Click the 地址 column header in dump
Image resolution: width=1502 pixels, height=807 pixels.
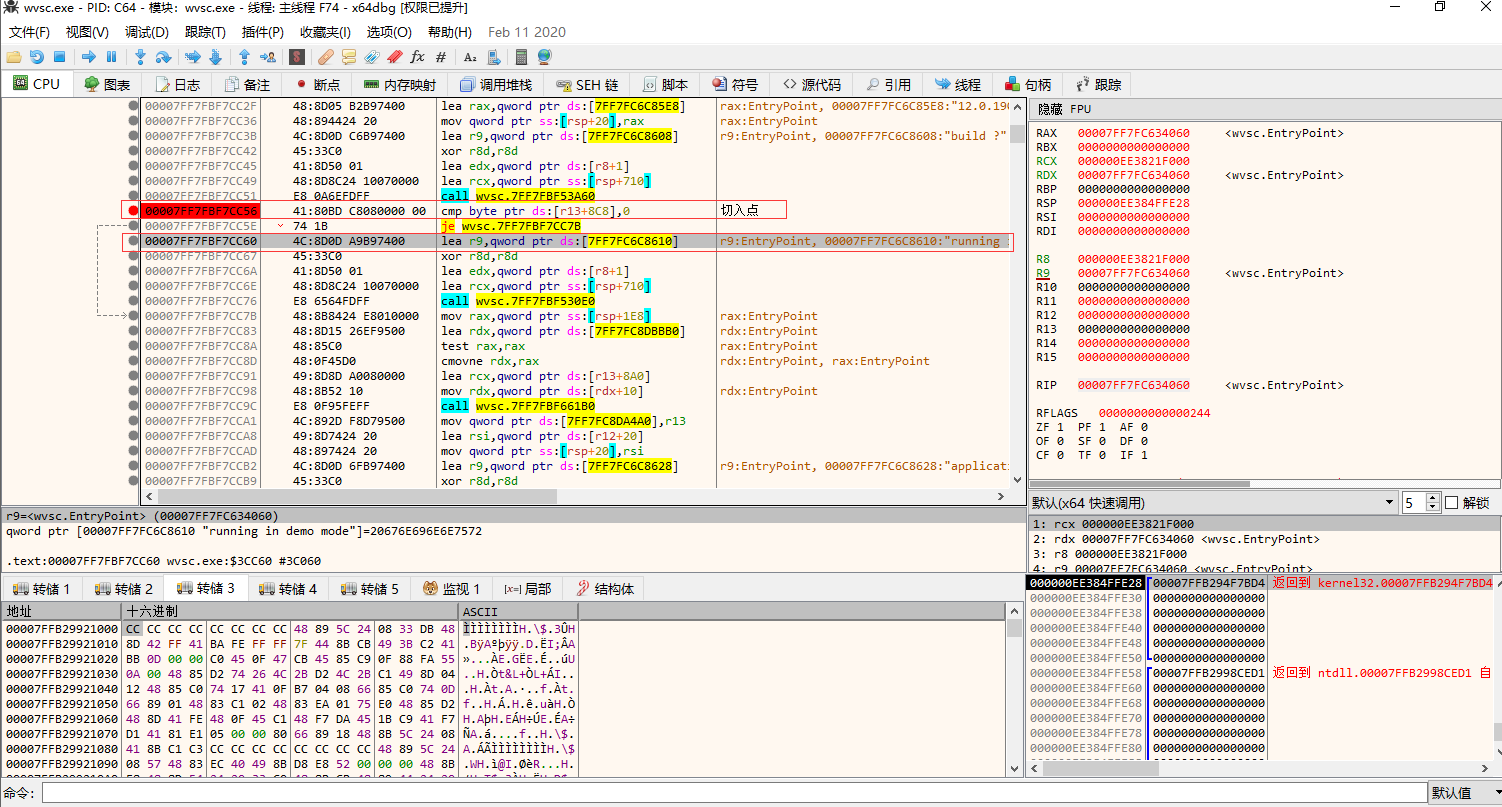coord(61,611)
